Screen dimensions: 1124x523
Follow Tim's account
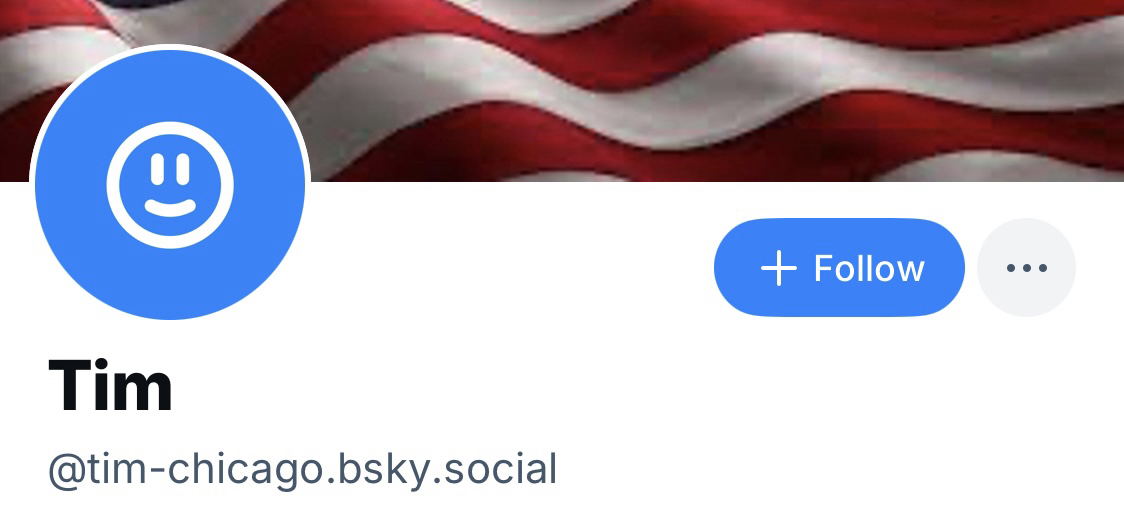(x=839, y=267)
